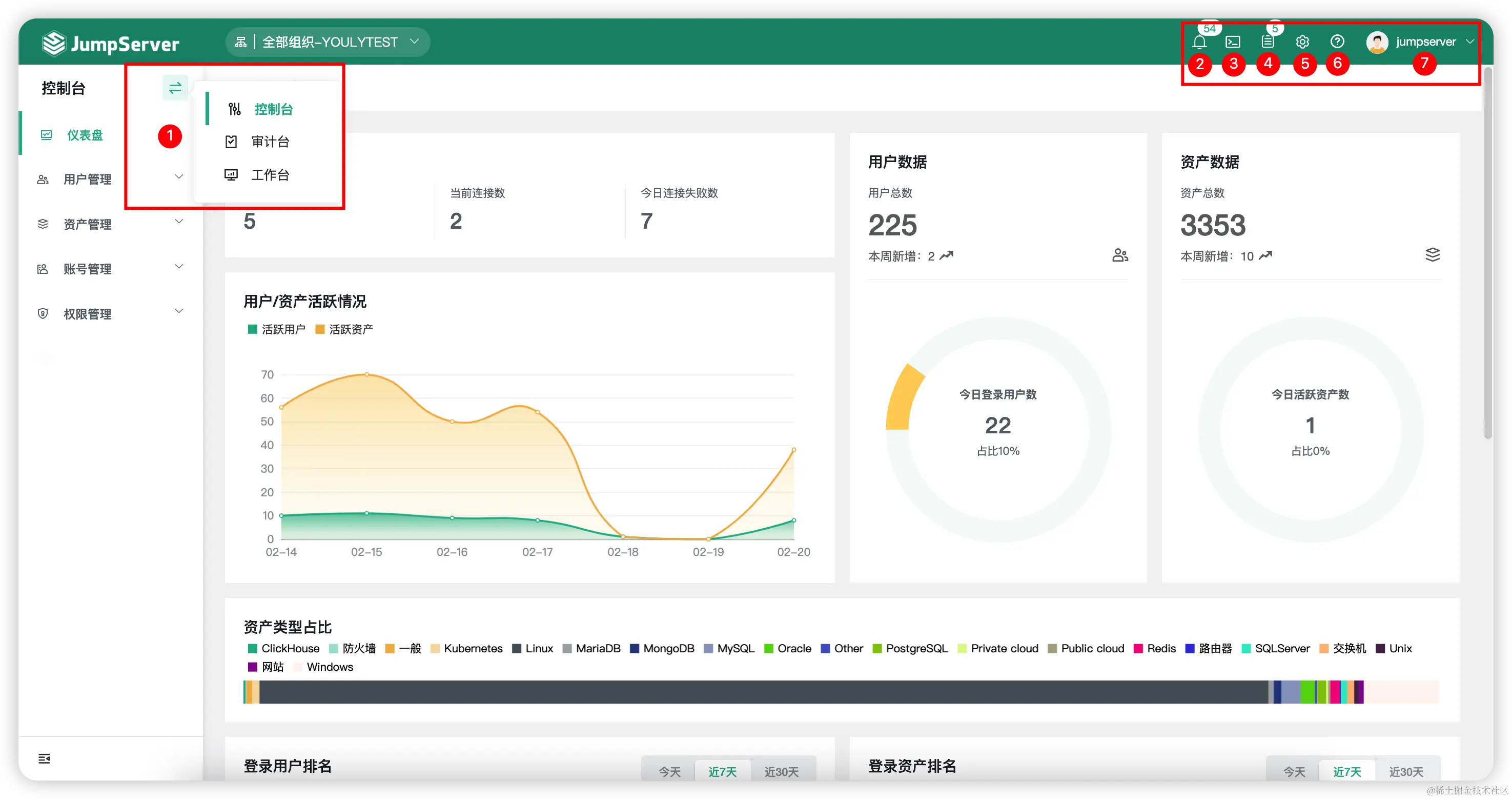Open the web terminal icon
The image size is (1512, 799).
1233,42
